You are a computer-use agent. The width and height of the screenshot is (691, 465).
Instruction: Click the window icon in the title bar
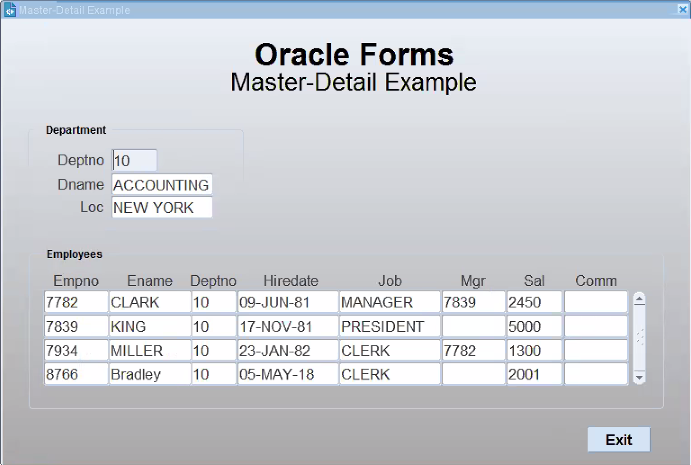(x=10, y=10)
